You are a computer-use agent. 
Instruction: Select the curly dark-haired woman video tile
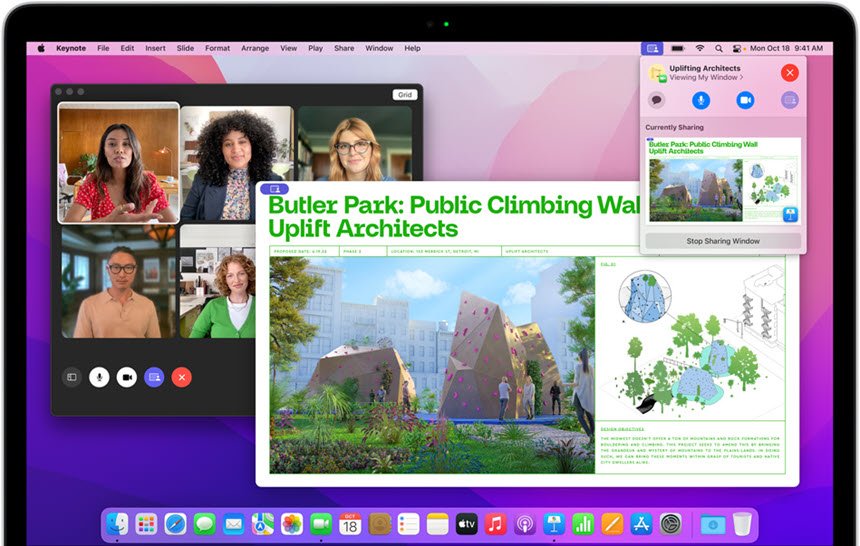[x=237, y=163]
